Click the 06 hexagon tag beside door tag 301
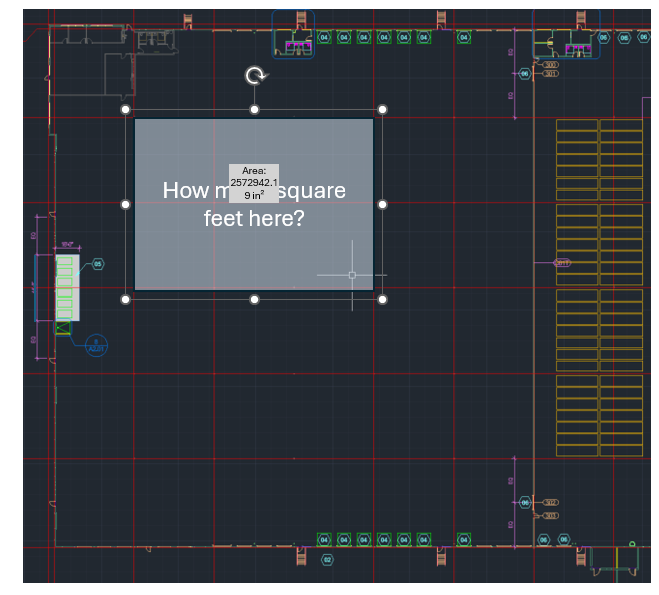This screenshot has height=595, width=659. coord(525,74)
